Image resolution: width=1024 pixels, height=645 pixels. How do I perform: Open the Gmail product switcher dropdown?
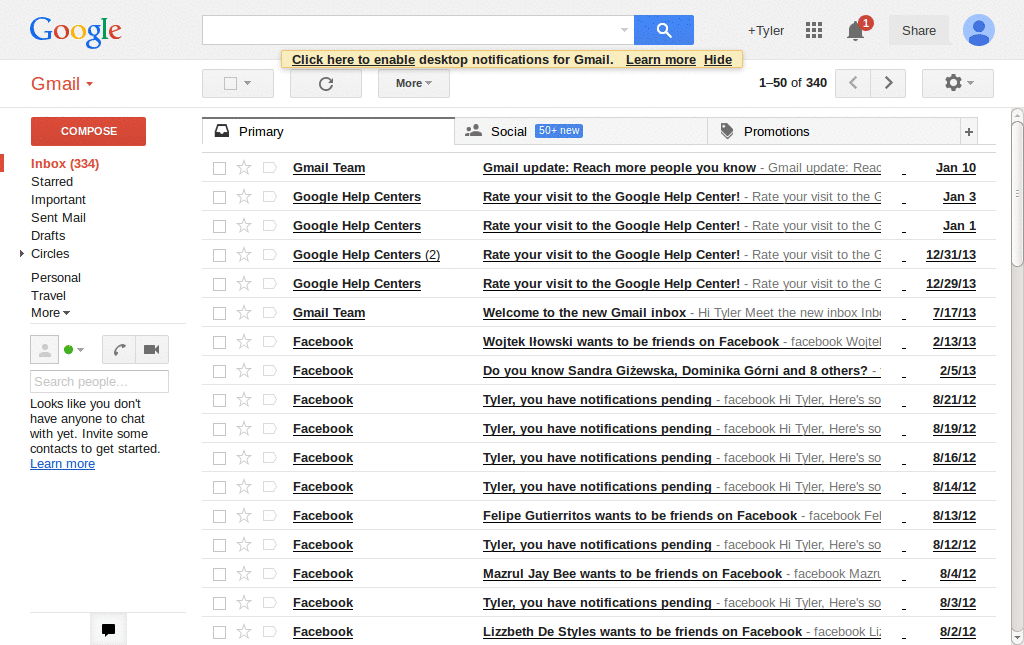pyautogui.click(x=62, y=84)
